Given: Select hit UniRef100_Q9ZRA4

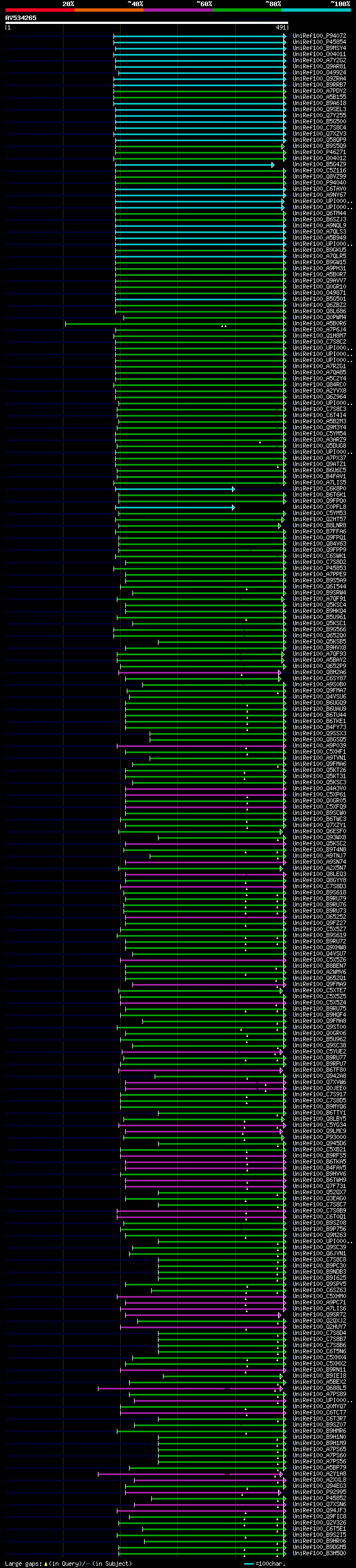Looking at the screenshot, I should (319, 78).
